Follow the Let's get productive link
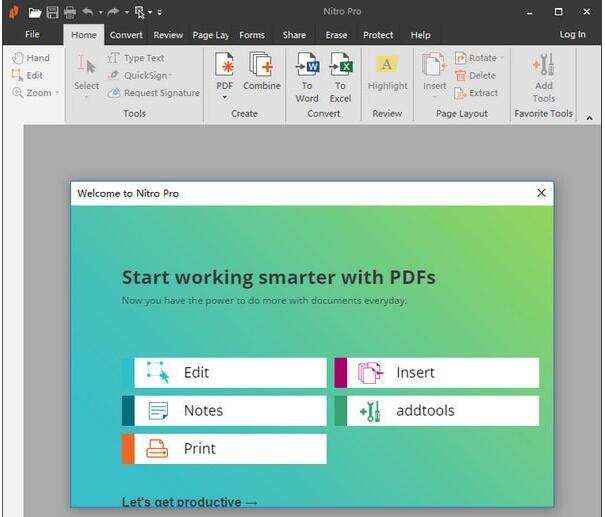 [189, 502]
